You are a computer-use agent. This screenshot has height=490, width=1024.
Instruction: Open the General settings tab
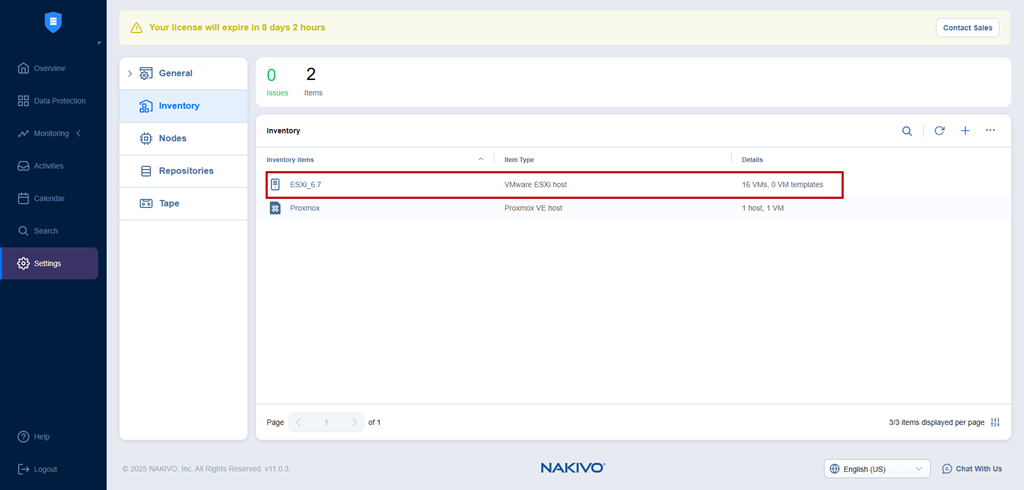pos(184,73)
